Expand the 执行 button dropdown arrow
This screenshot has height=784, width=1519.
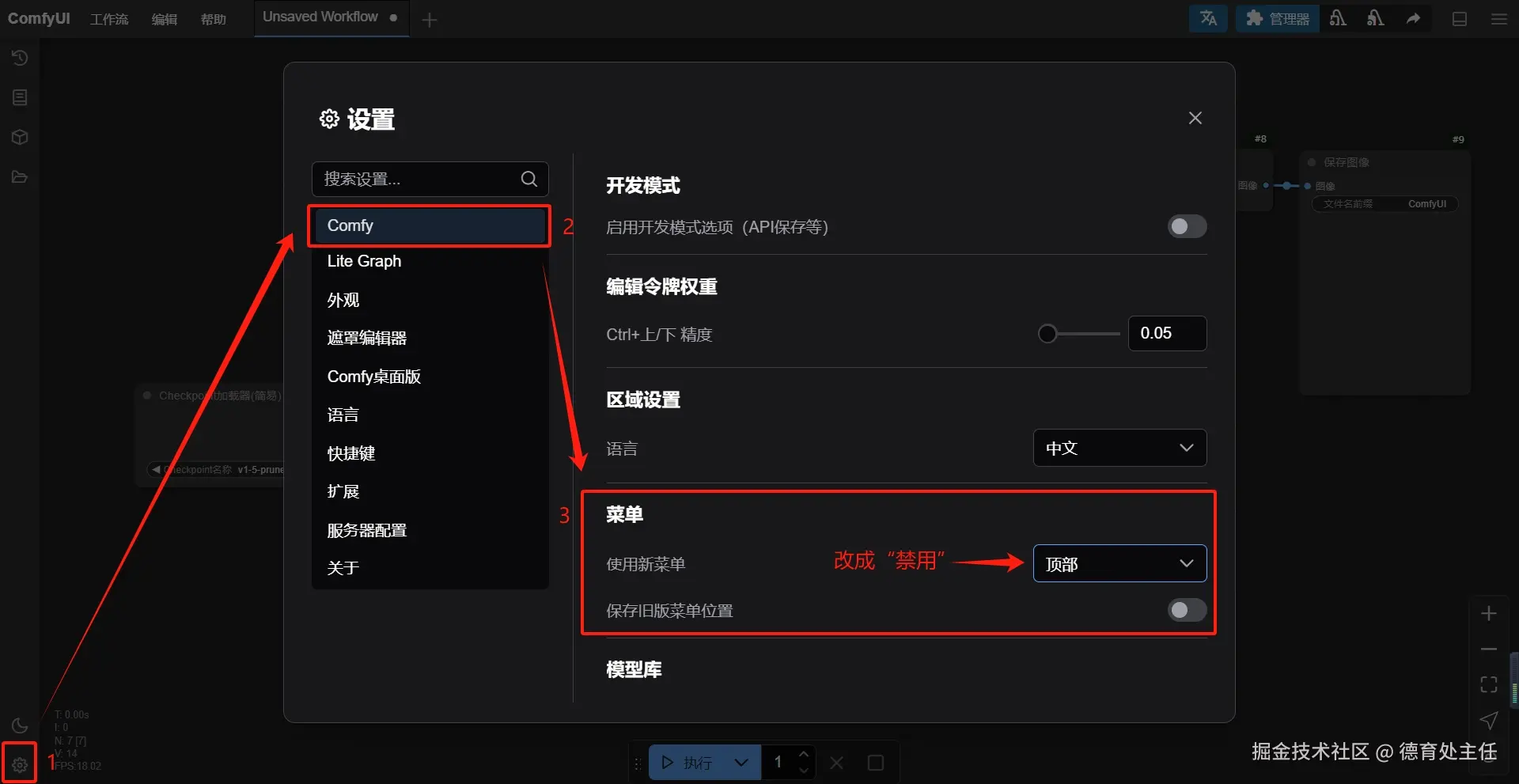point(741,763)
